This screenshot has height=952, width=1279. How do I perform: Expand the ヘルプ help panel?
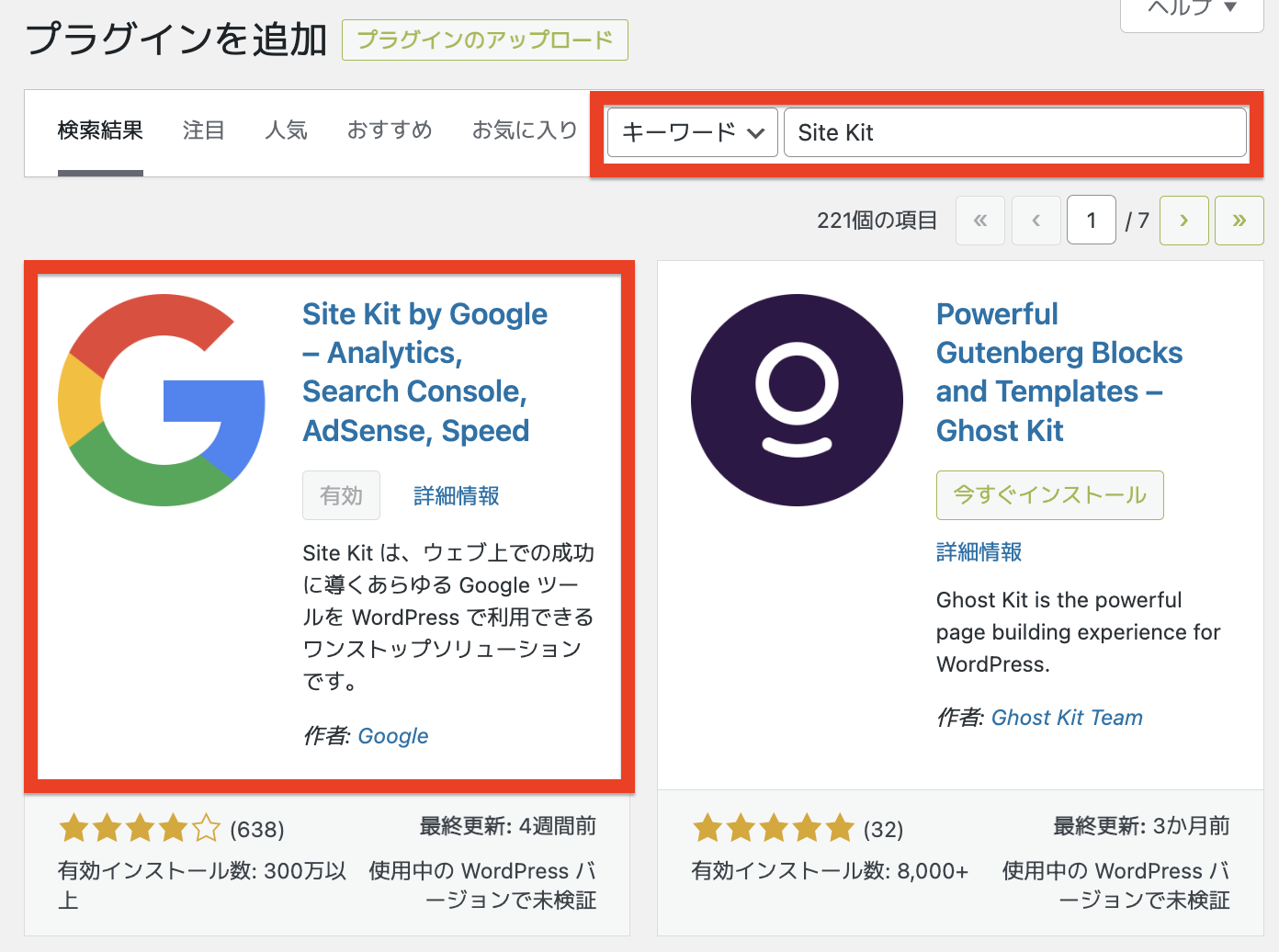(1193, 9)
